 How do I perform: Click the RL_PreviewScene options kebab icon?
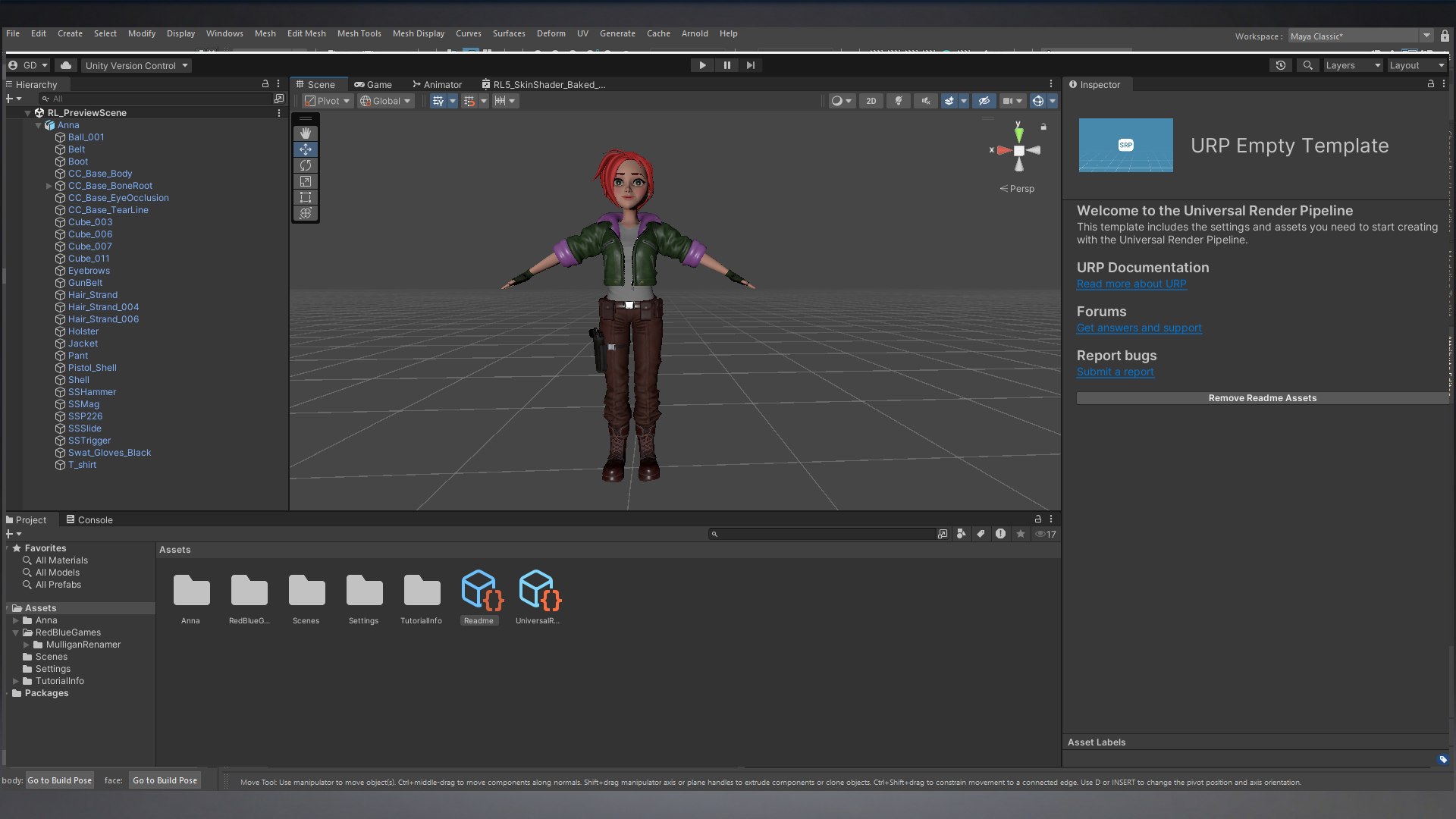click(279, 113)
